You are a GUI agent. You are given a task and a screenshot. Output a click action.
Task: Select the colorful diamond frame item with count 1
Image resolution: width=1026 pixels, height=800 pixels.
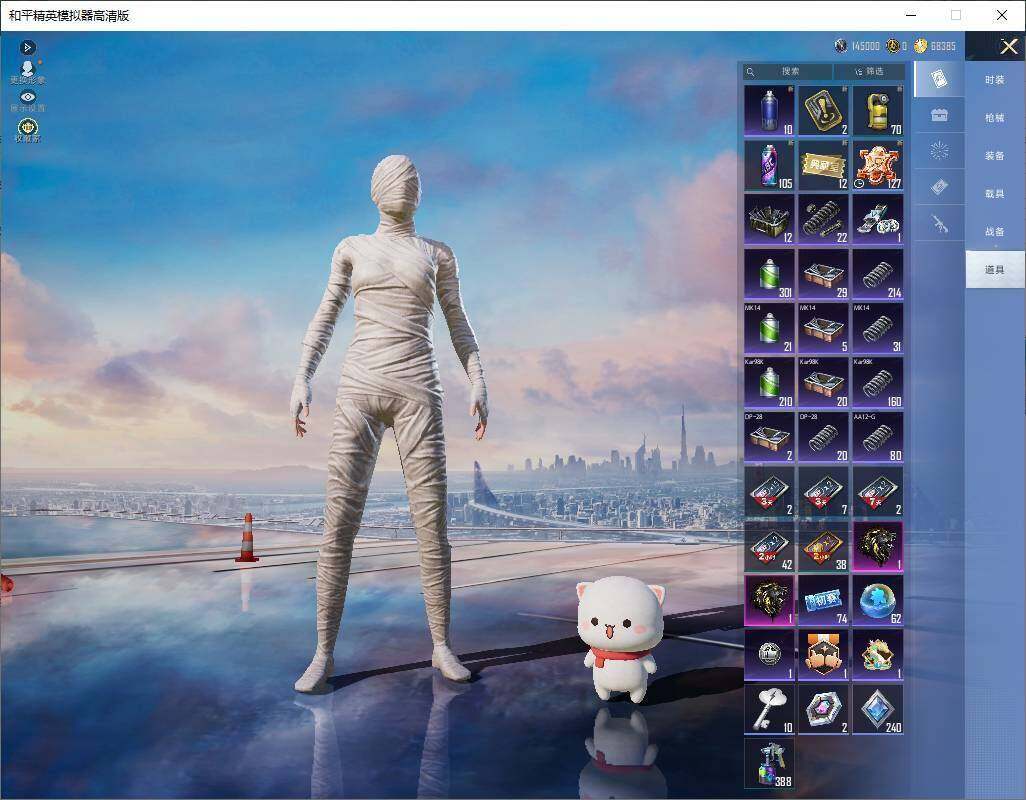(x=878, y=655)
